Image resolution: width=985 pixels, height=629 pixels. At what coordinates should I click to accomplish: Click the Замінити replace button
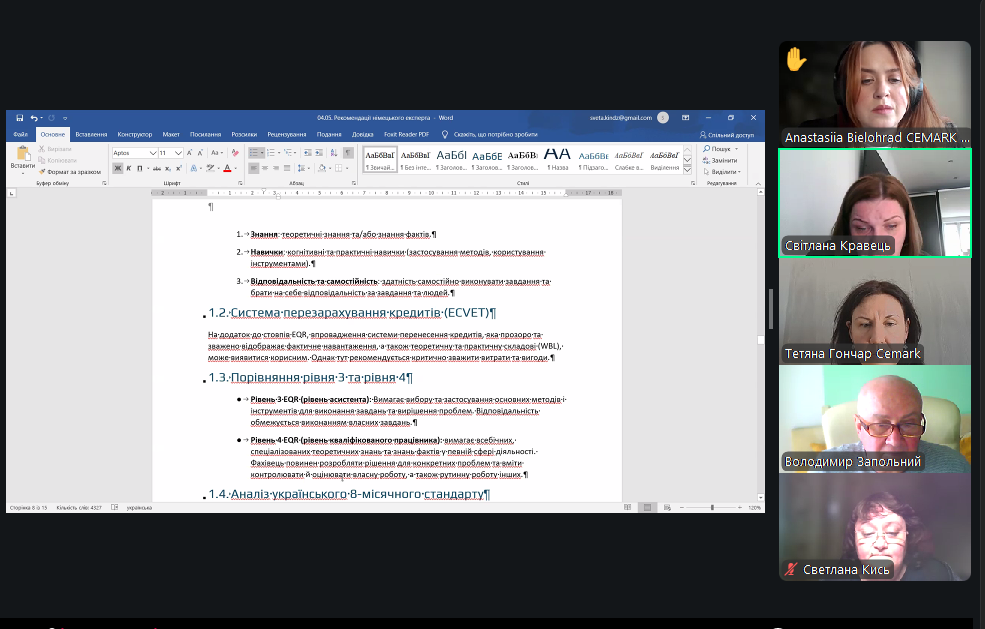(720, 160)
